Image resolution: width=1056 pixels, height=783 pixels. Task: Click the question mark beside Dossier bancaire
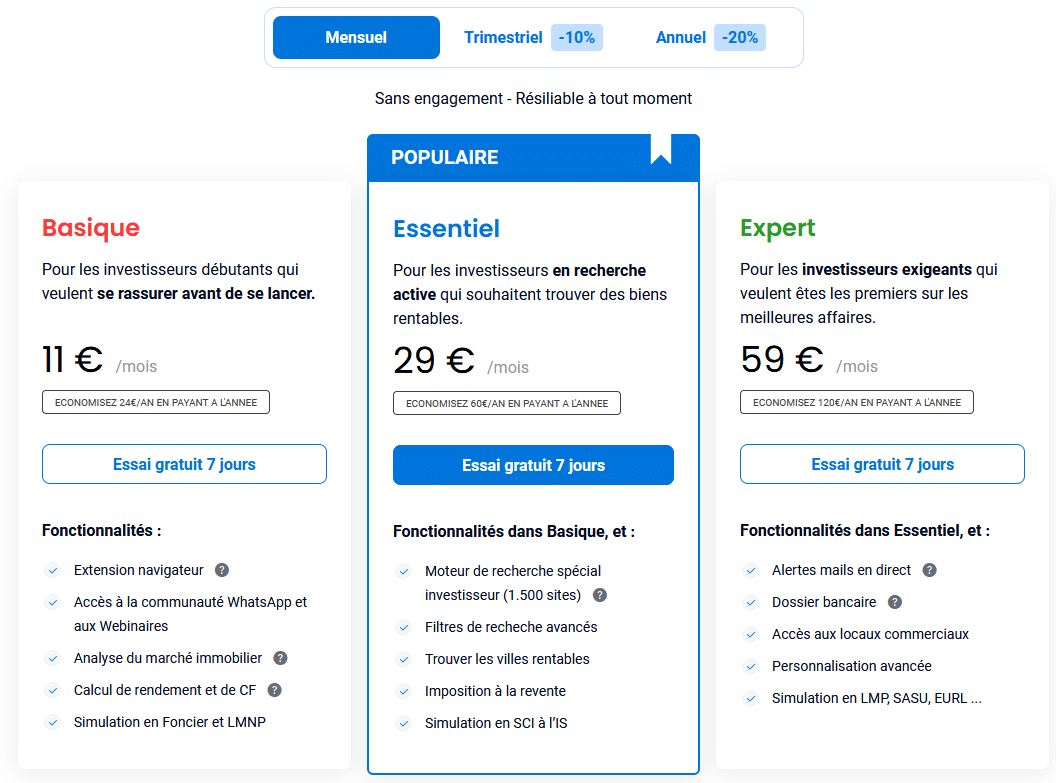[x=893, y=602]
